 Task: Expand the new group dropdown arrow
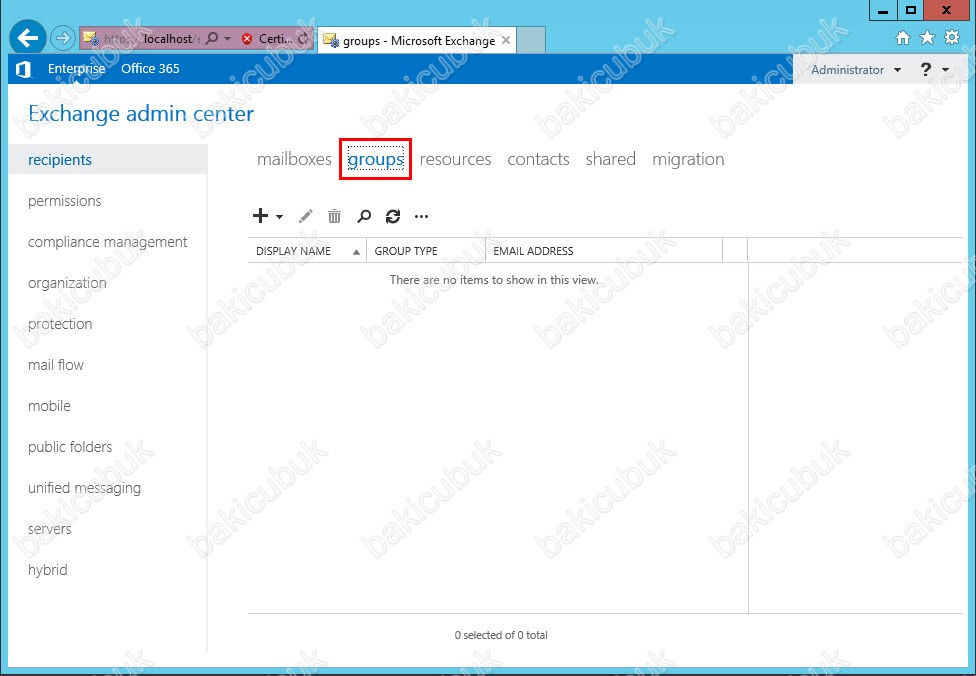pos(279,217)
